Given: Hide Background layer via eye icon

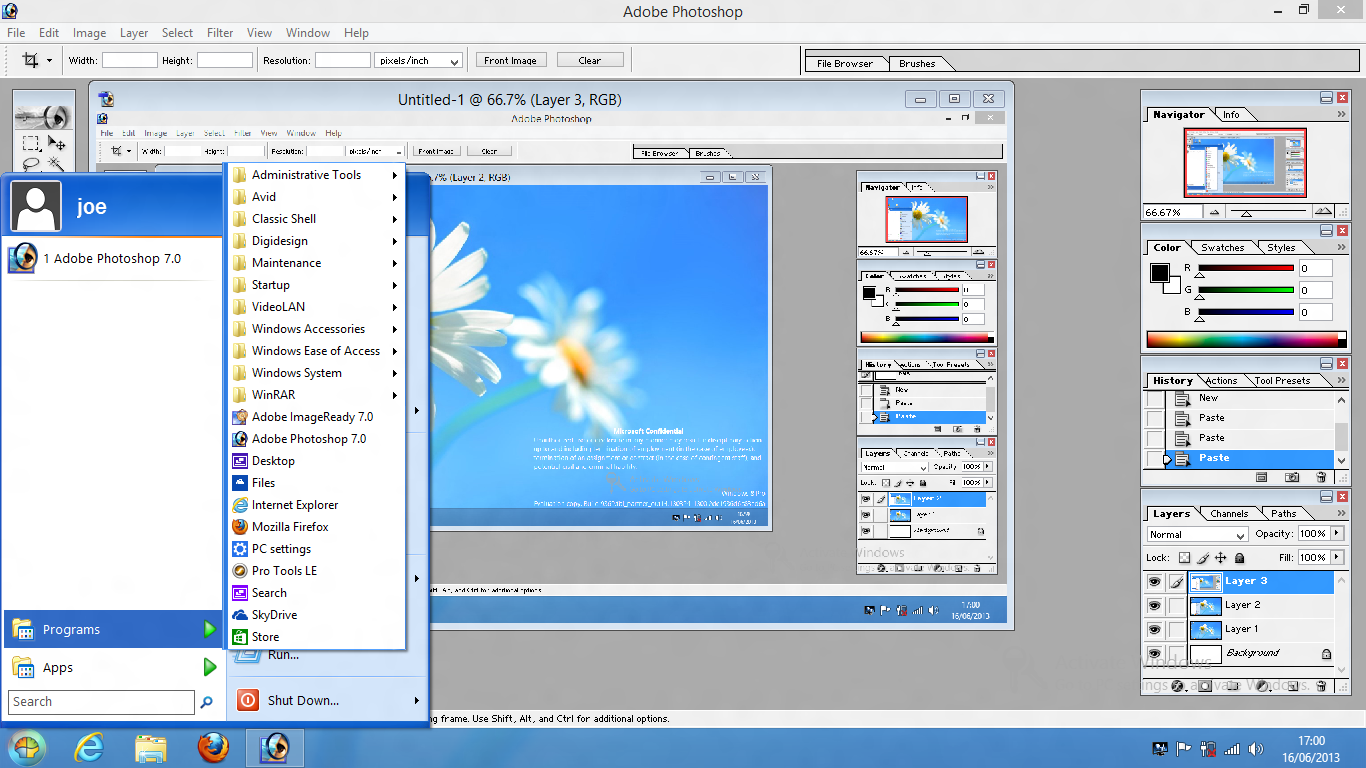Looking at the screenshot, I should [1154, 653].
